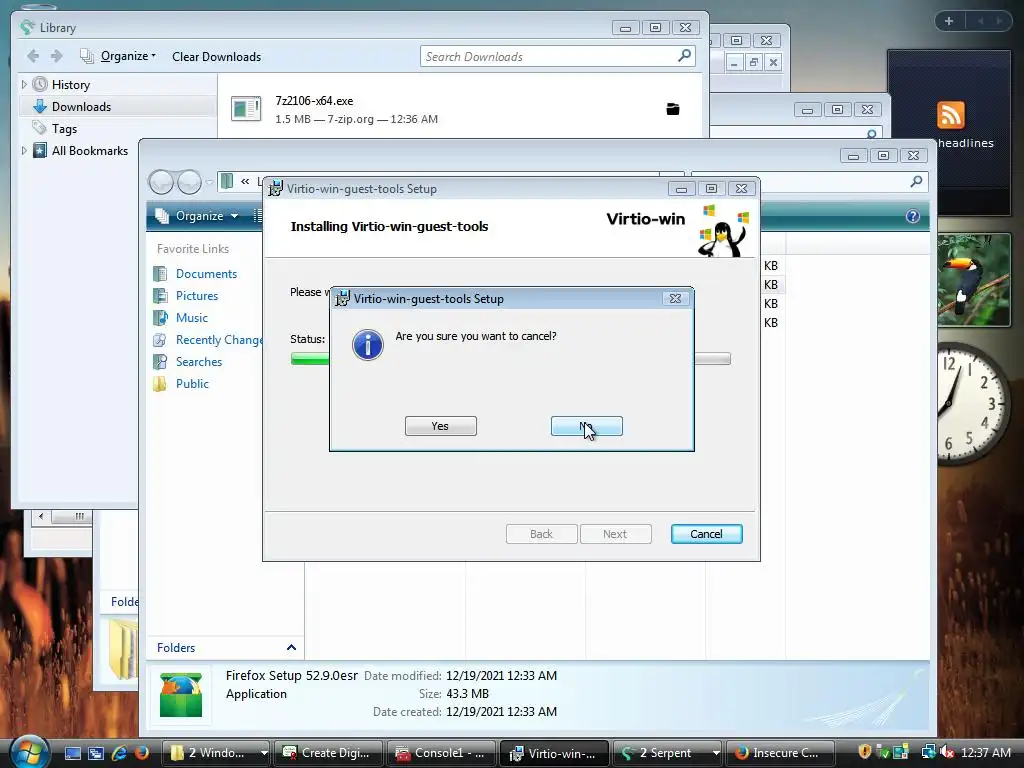Image resolution: width=1024 pixels, height=768 pixels.
Task: Open Public favorite link
Action: [x=192, y=383]
